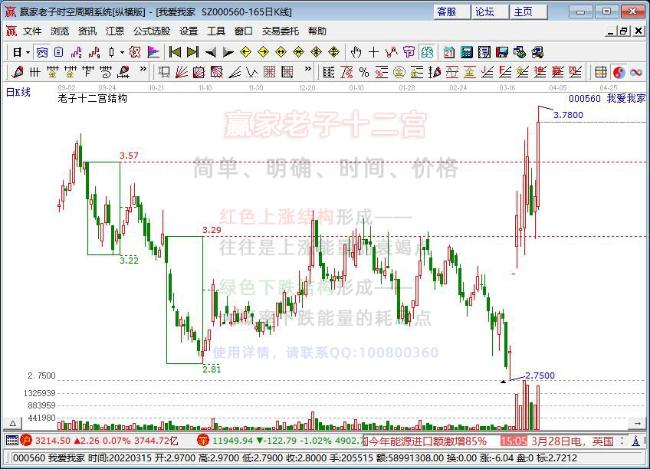Image resolution: width=650 pixels, height=469 pixels.
Task: Click the colored grid table icon
Action: 601,72
